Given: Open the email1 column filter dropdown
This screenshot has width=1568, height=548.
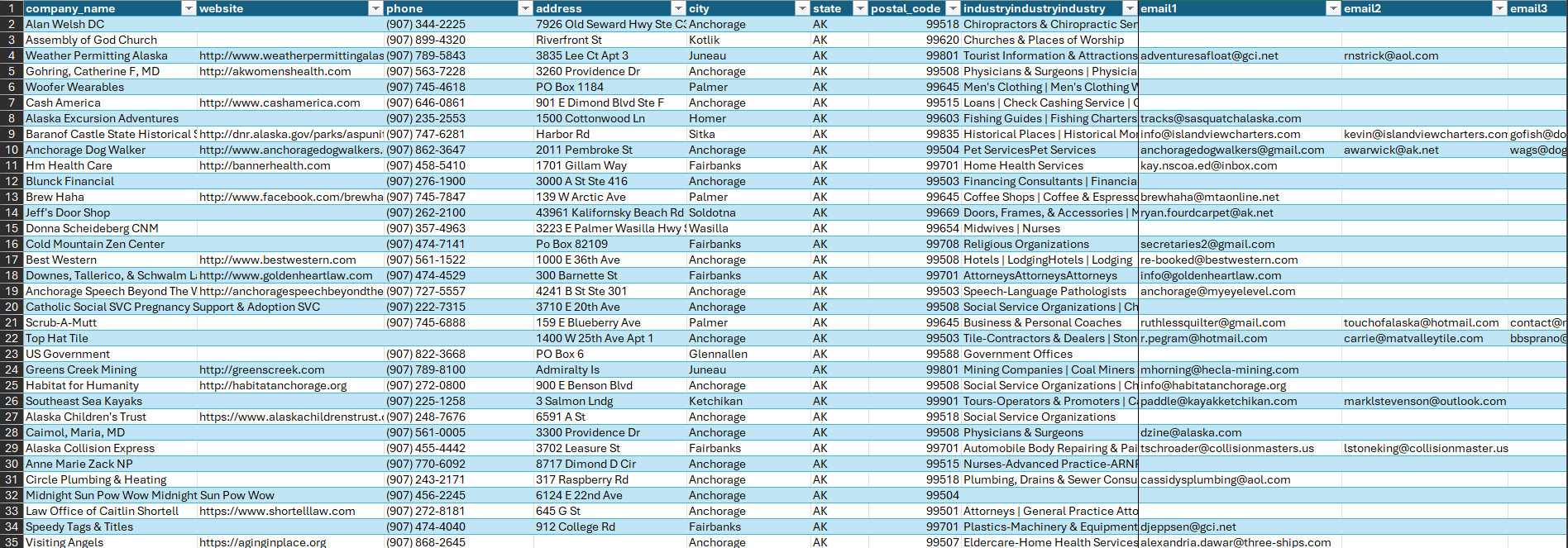Looking at the screenshot, I should point(1333,8).
